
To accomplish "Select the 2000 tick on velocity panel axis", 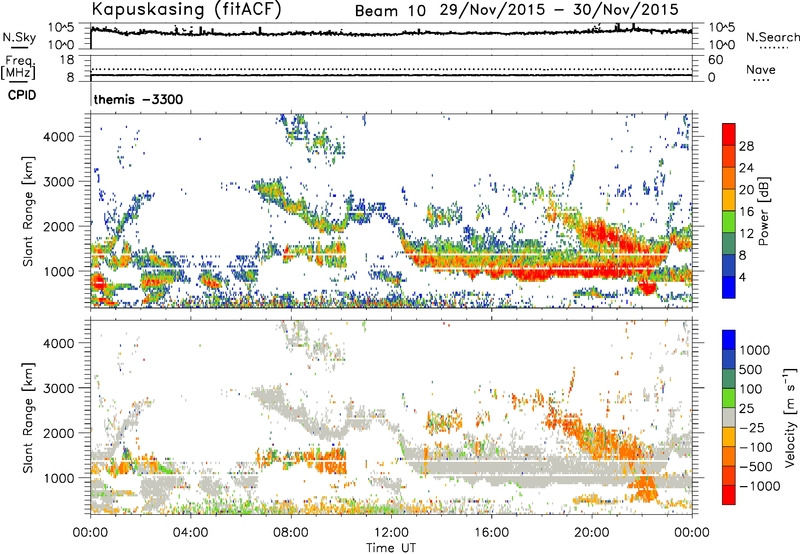I will [x=58, y=433].
